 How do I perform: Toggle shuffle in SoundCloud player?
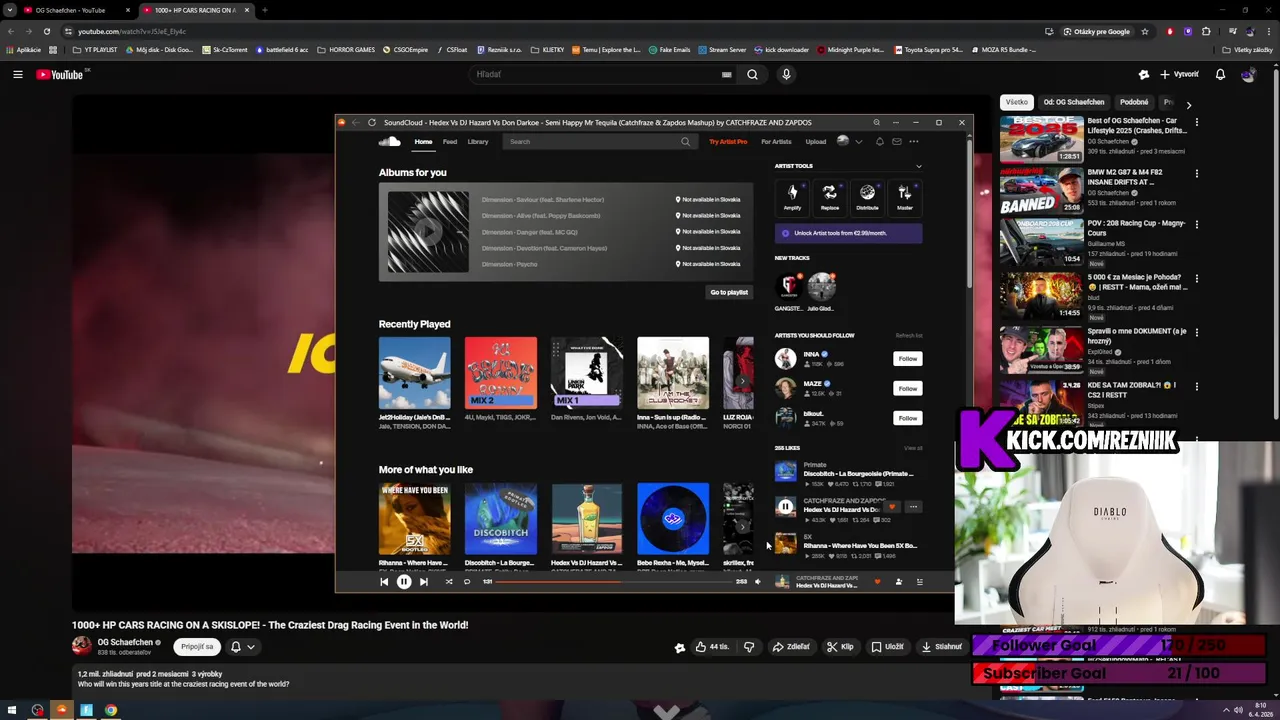pos(448,581)
